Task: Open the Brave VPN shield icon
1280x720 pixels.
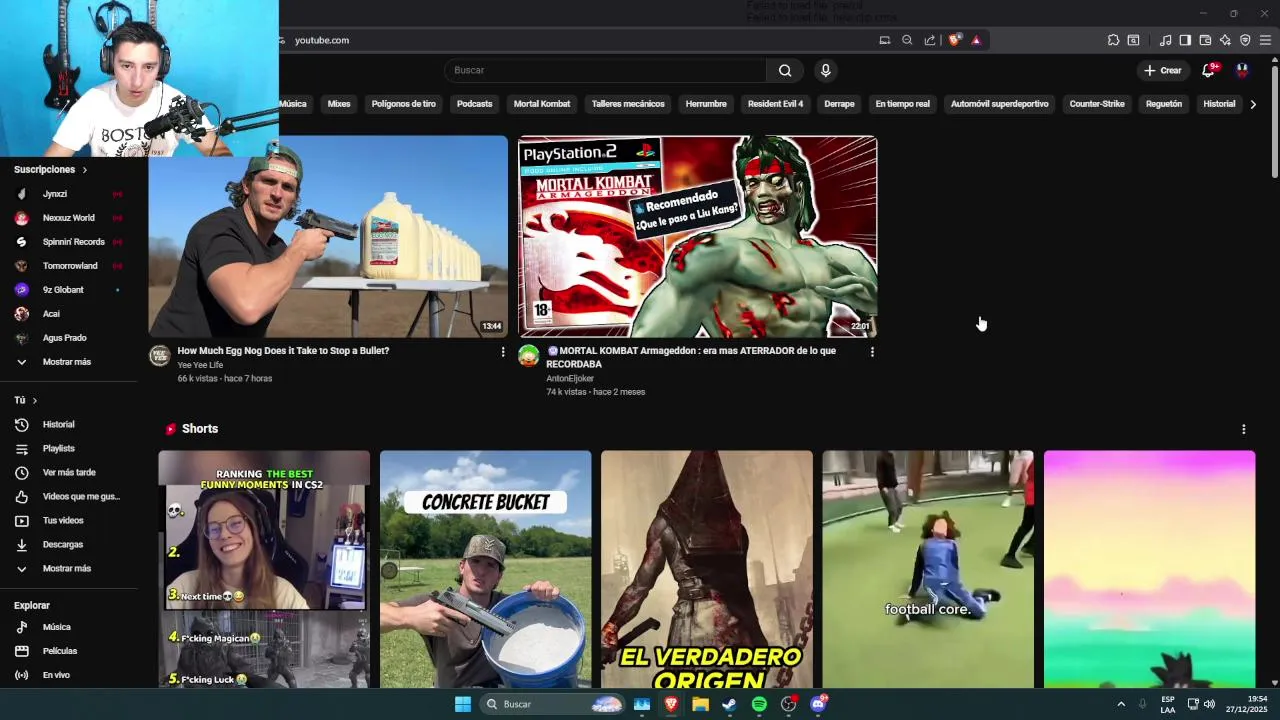Action: 1245,40
